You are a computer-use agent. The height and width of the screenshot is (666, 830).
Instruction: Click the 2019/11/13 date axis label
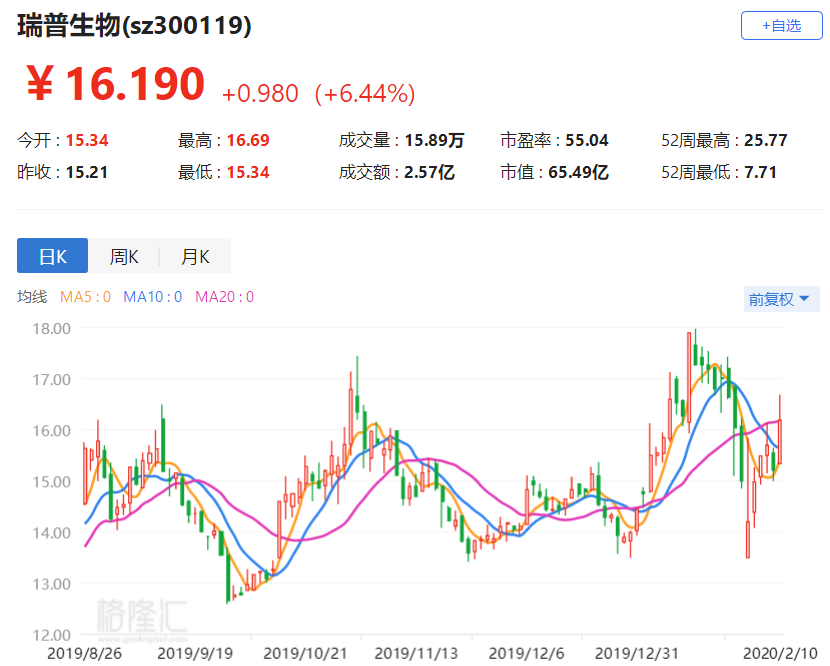coord(416,653)
